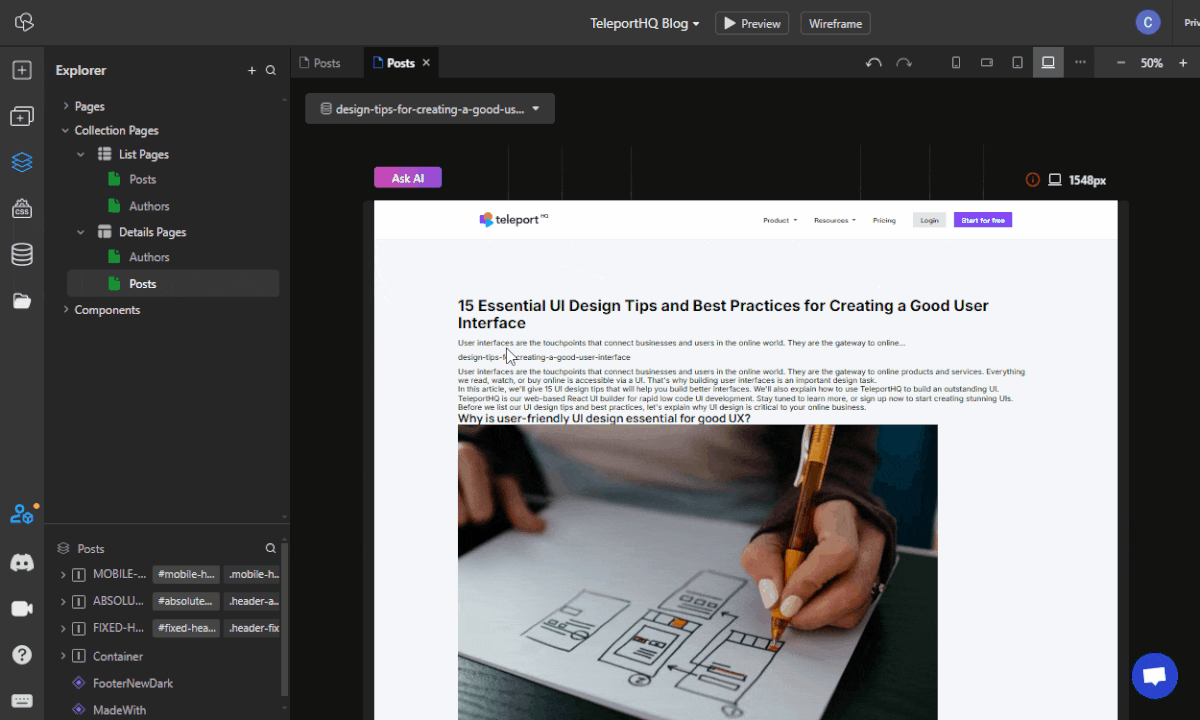The width and height of the screenshot is (1200, 720).
Task: Expand the Components section
Action: (x=66, y=310)
